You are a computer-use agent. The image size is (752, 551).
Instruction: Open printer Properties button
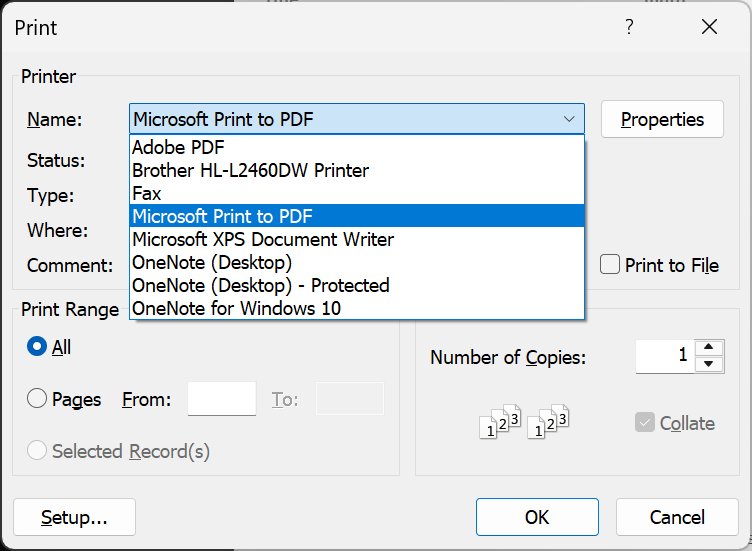coord(662,119)
